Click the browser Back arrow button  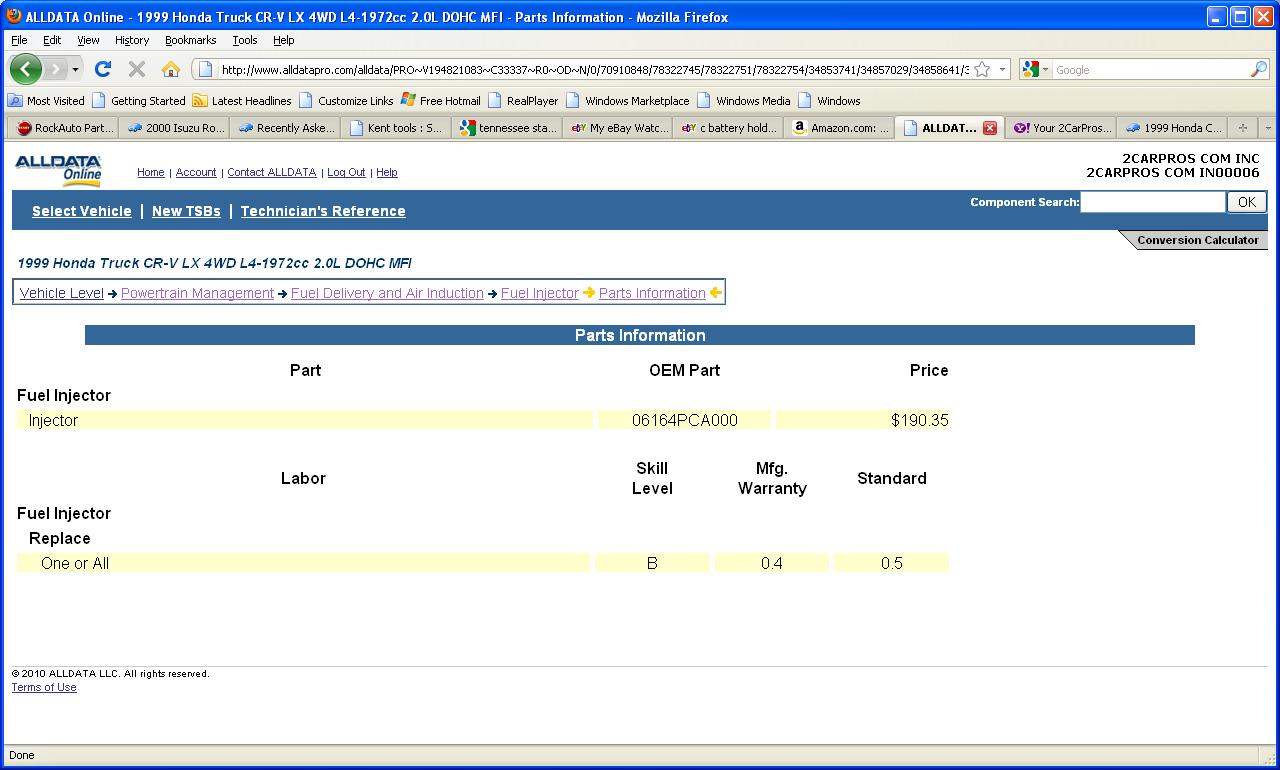[26, 69]
